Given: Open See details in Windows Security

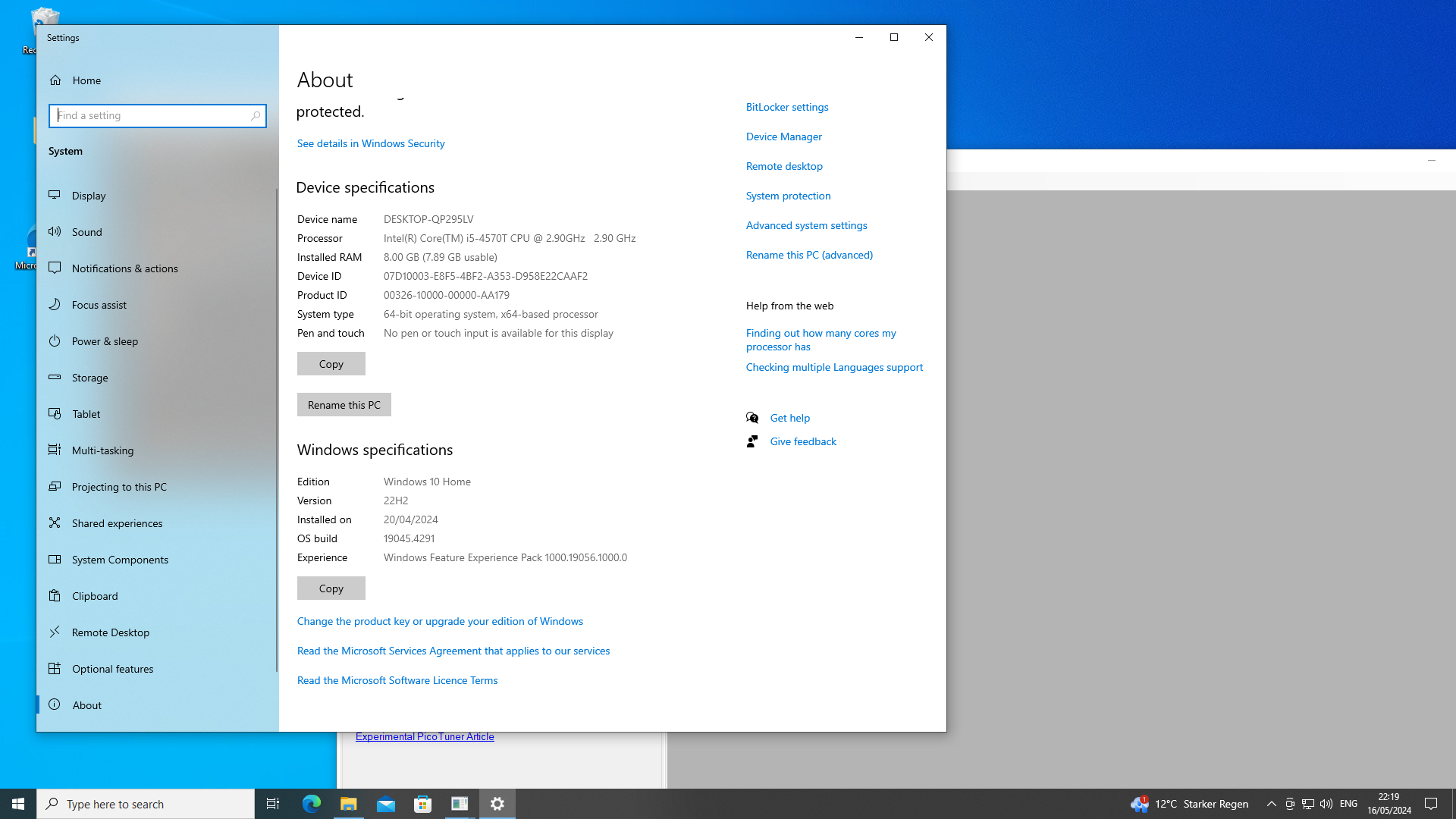Looking at the screenshot, I should [x=371, y=143].
